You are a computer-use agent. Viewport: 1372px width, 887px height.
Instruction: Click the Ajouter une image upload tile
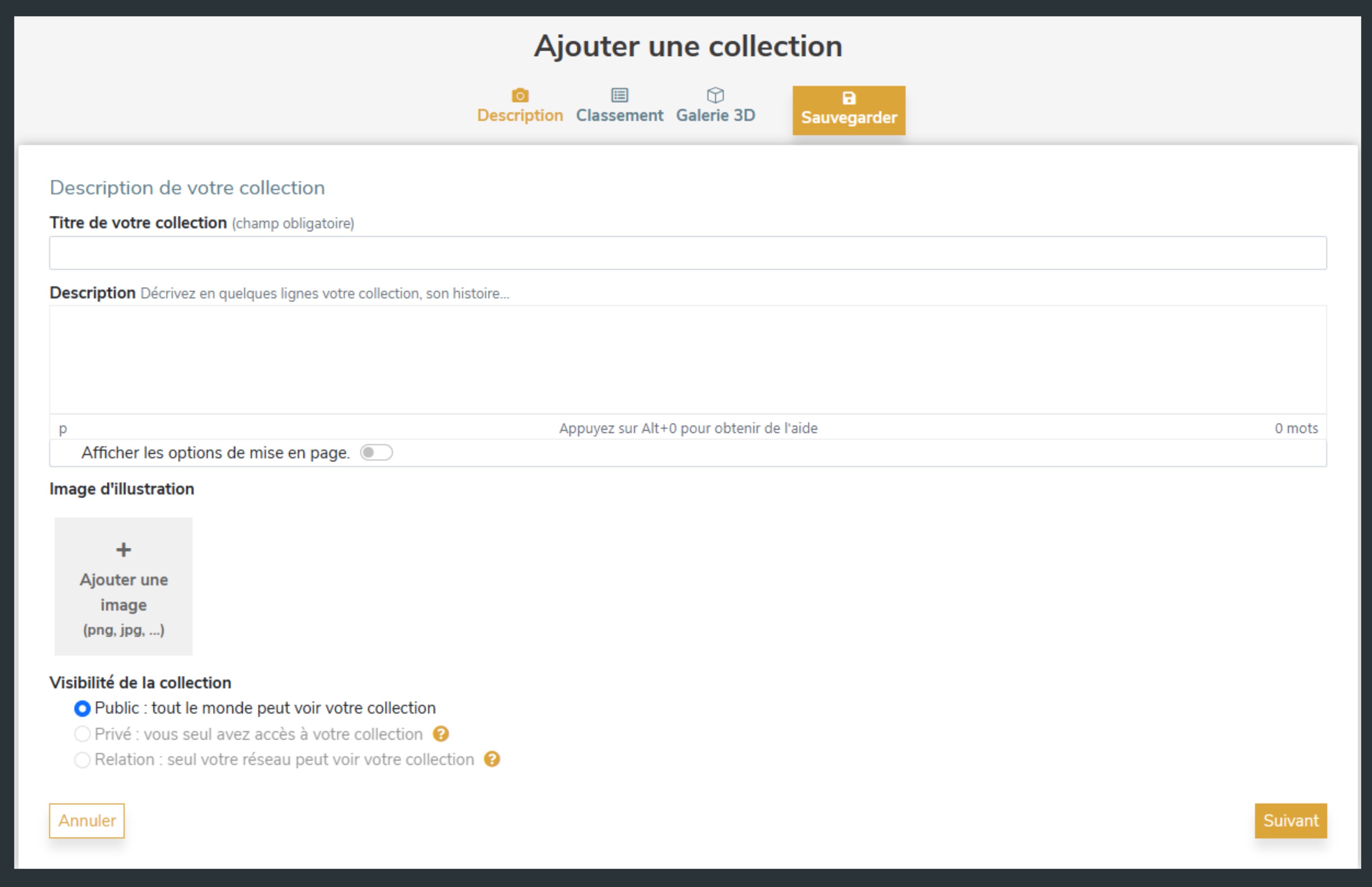coord(123,586)
